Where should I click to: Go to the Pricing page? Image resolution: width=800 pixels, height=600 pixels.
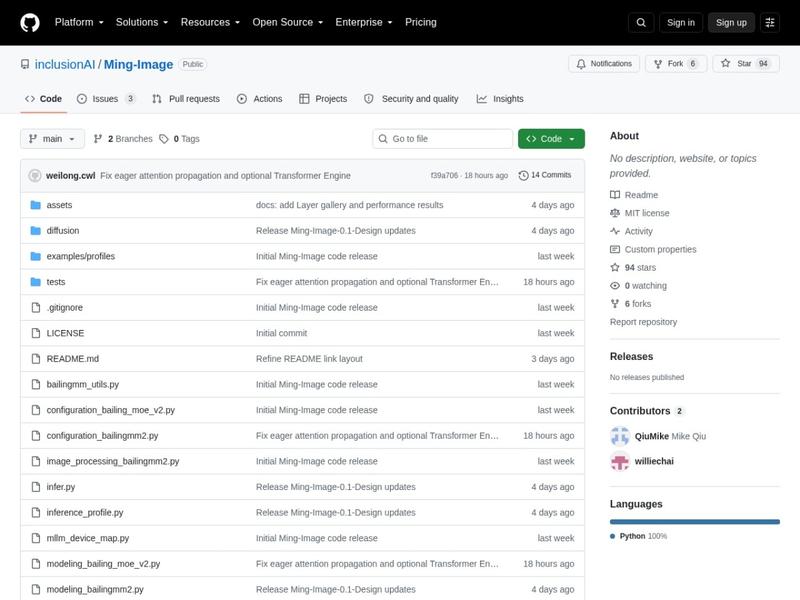[421, 22]
